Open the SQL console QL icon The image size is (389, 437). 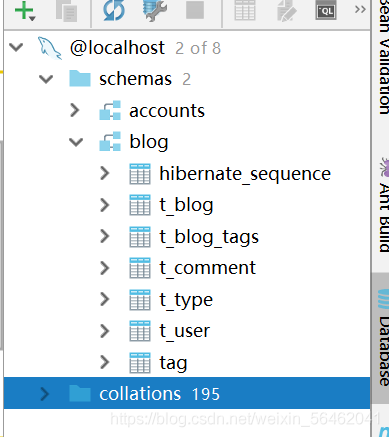[x=326, y=10]
